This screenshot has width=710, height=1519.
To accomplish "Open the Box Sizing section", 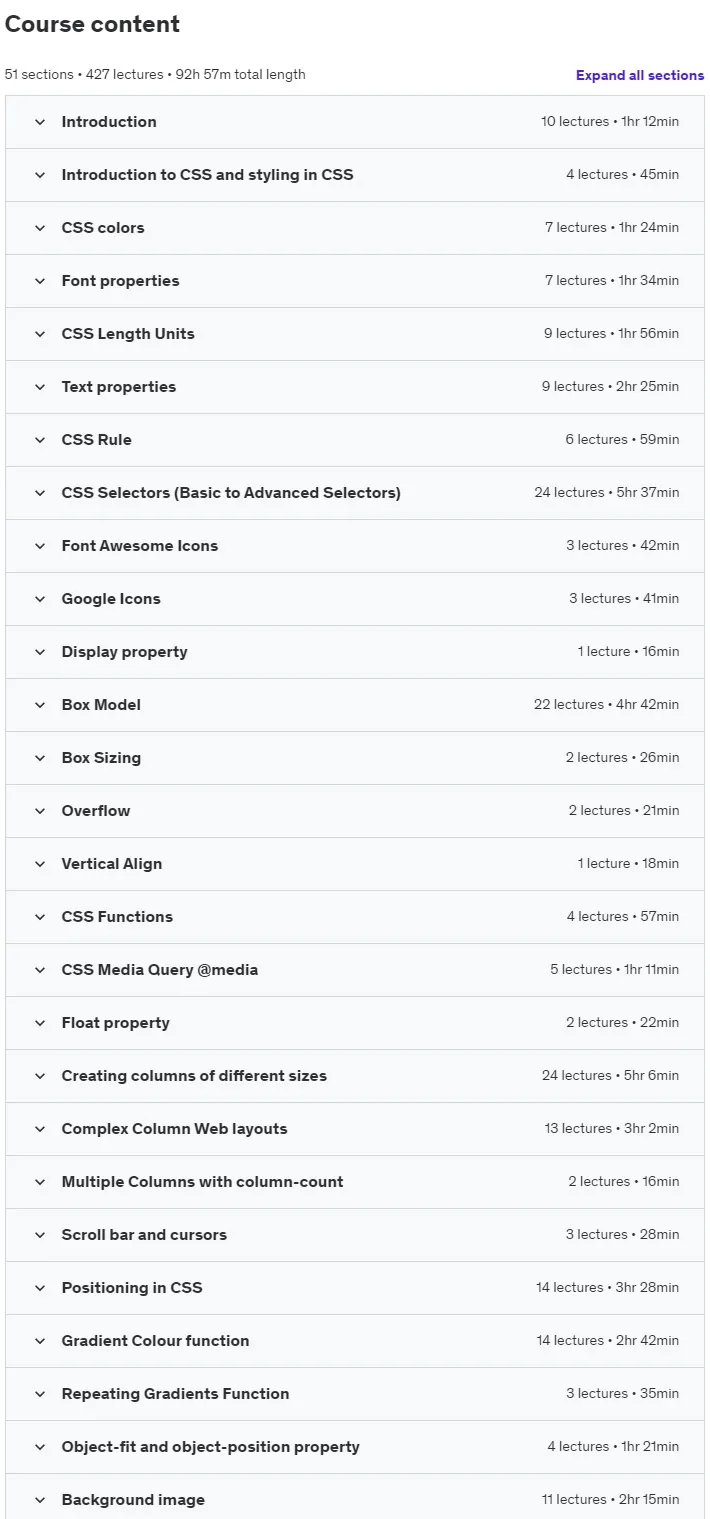I will pos(355,758).
